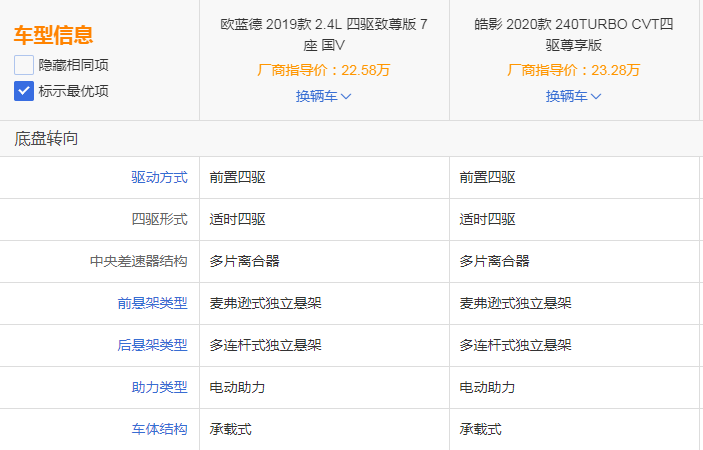Image resolution: width=703 pixels, height=450 pixels.
Task: Click the 车型信息 heading
Action: 53,36
